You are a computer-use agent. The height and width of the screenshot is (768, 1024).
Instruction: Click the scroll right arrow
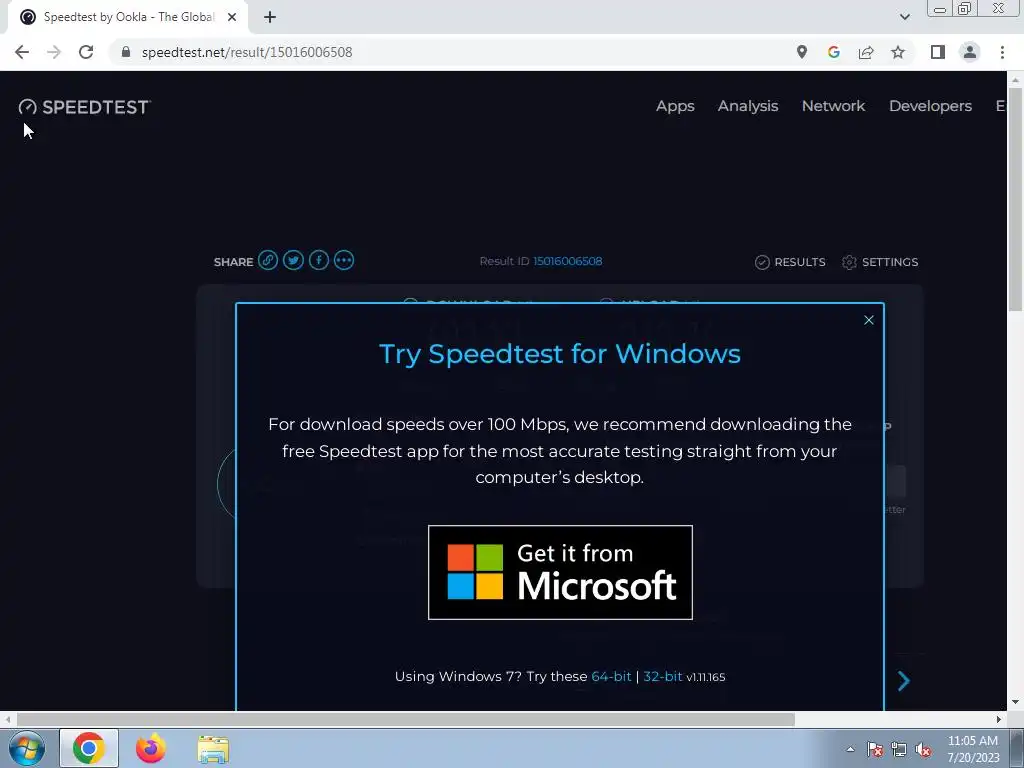999,719
